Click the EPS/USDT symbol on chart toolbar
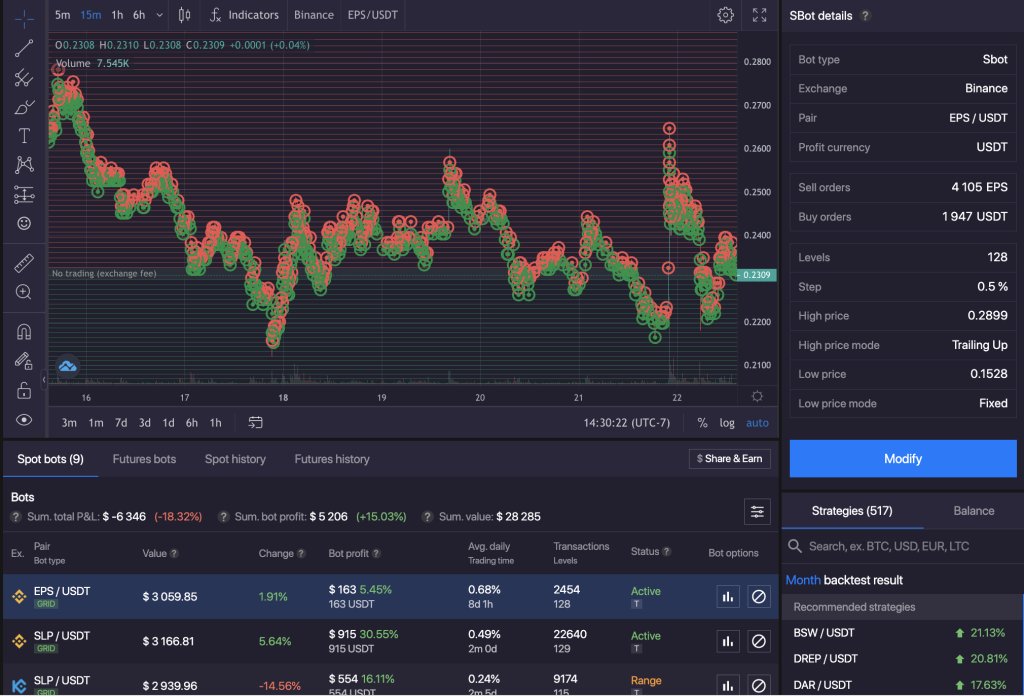The width and height of the screenshot is (1024, 697). [x=372, y=15]
